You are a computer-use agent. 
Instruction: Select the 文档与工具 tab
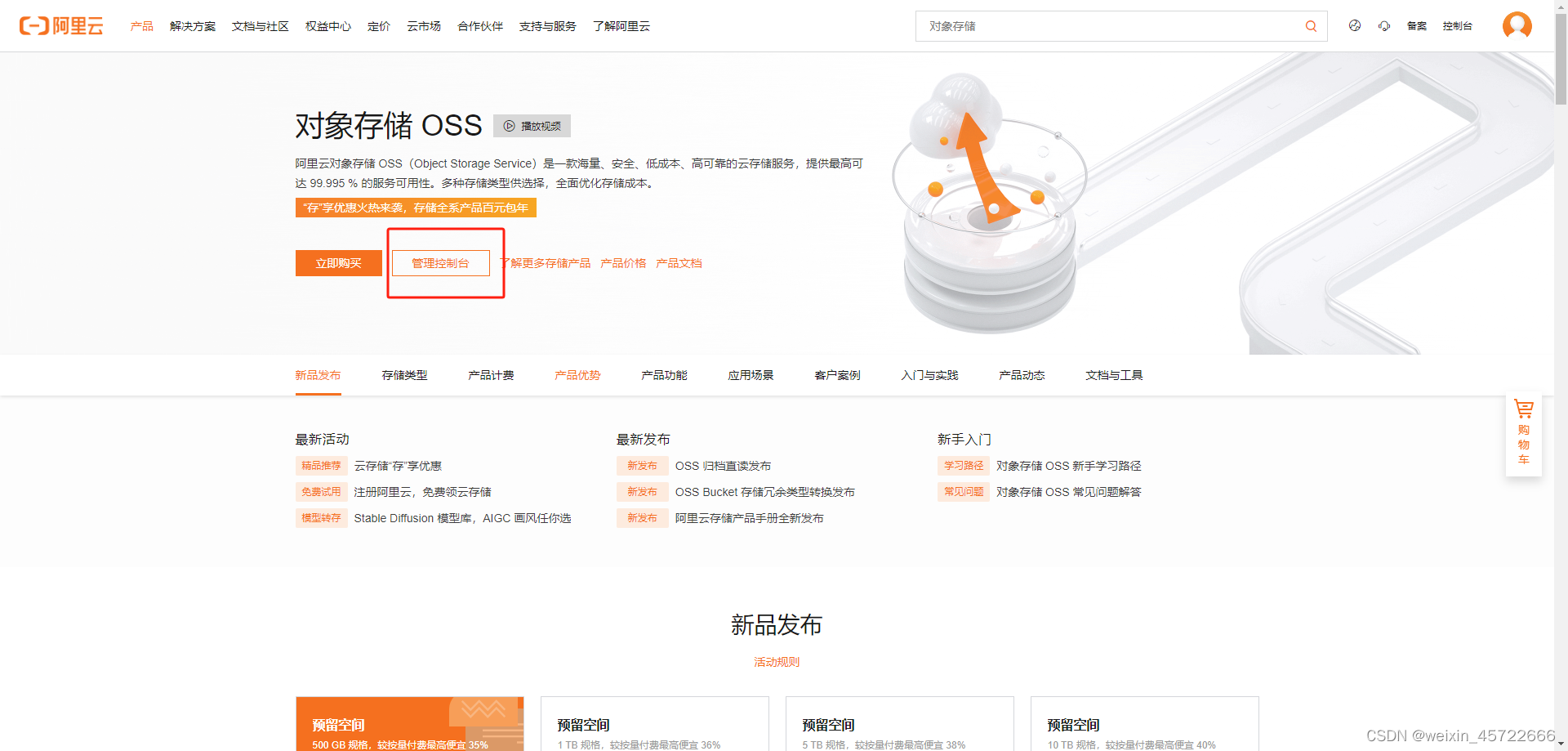point(1115,375)
